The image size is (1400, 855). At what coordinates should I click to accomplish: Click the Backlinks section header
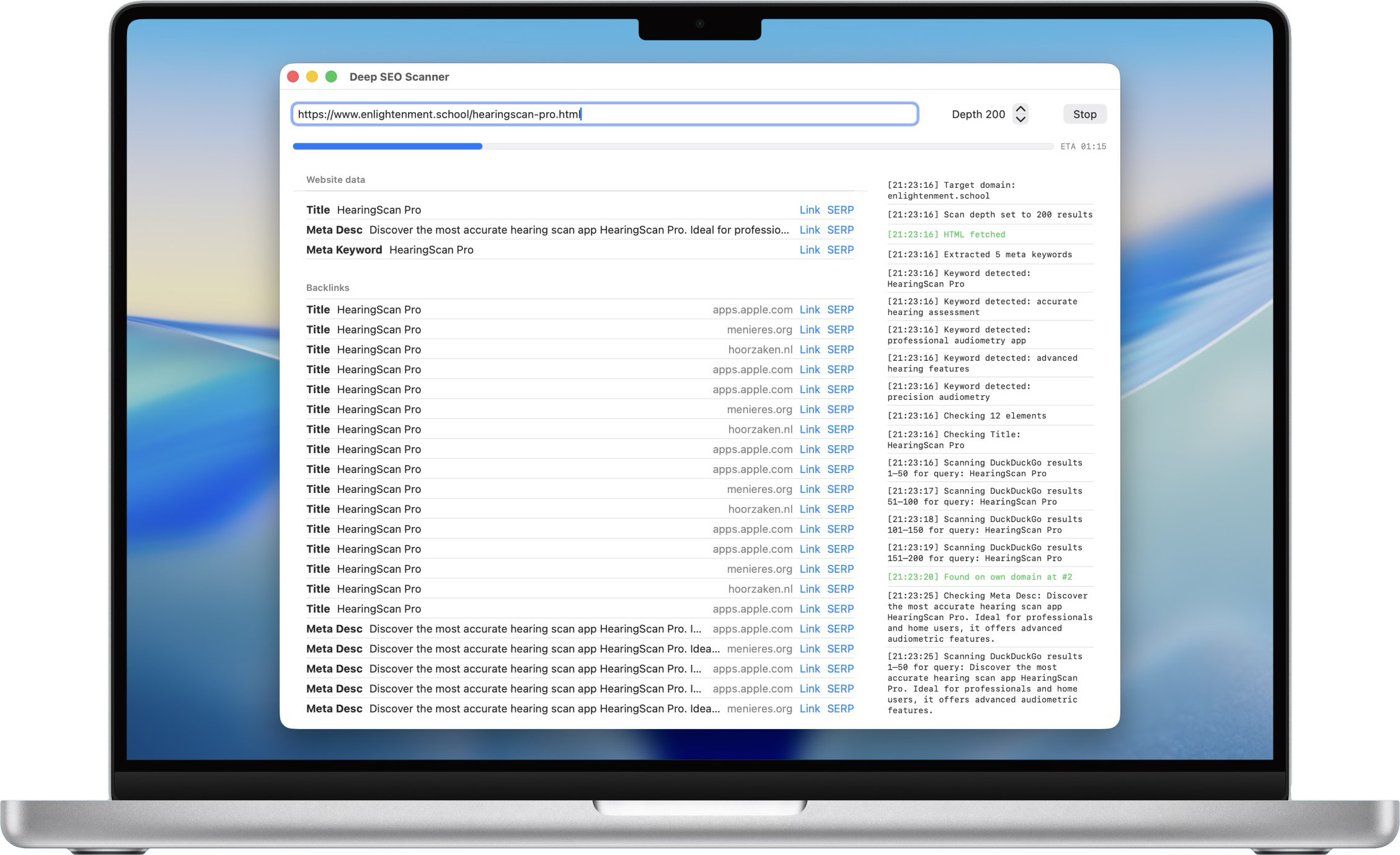tap(327, 287)
